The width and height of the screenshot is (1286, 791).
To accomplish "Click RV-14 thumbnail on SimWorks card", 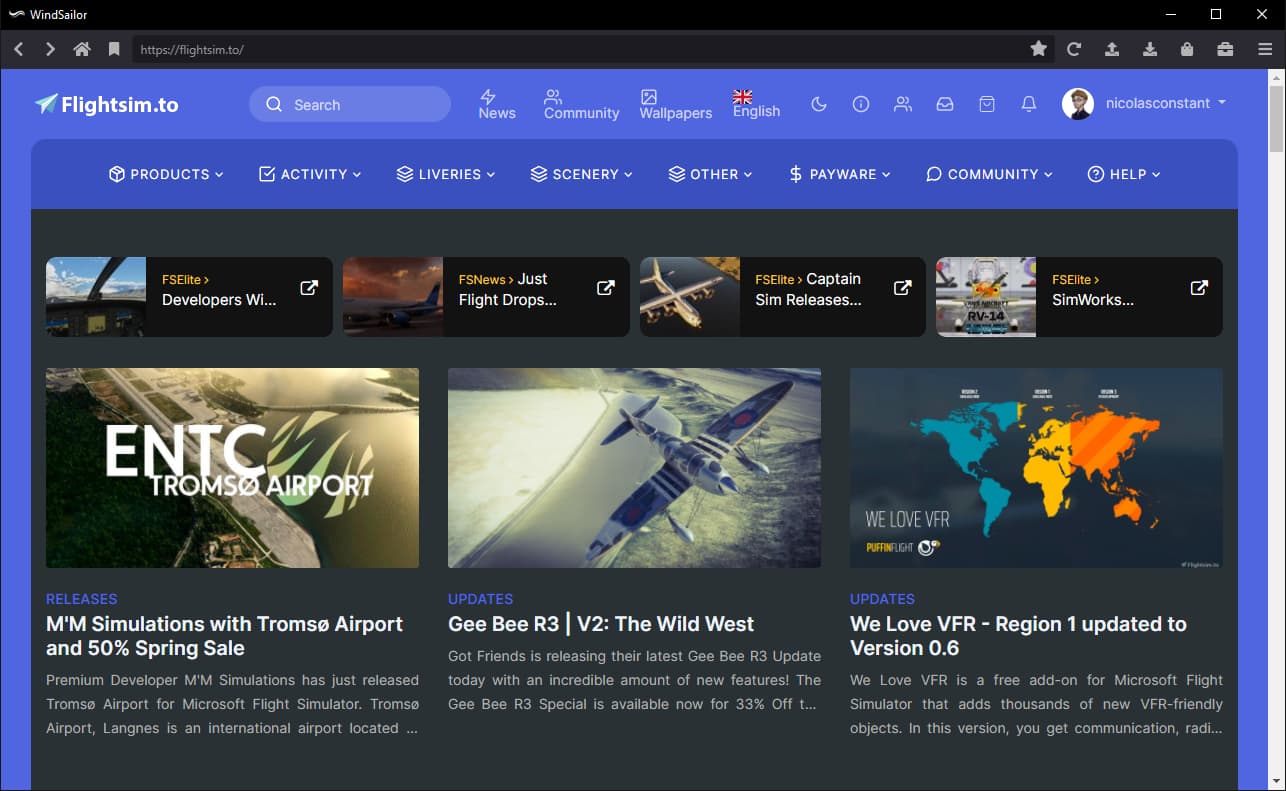I will click(986, 297).
